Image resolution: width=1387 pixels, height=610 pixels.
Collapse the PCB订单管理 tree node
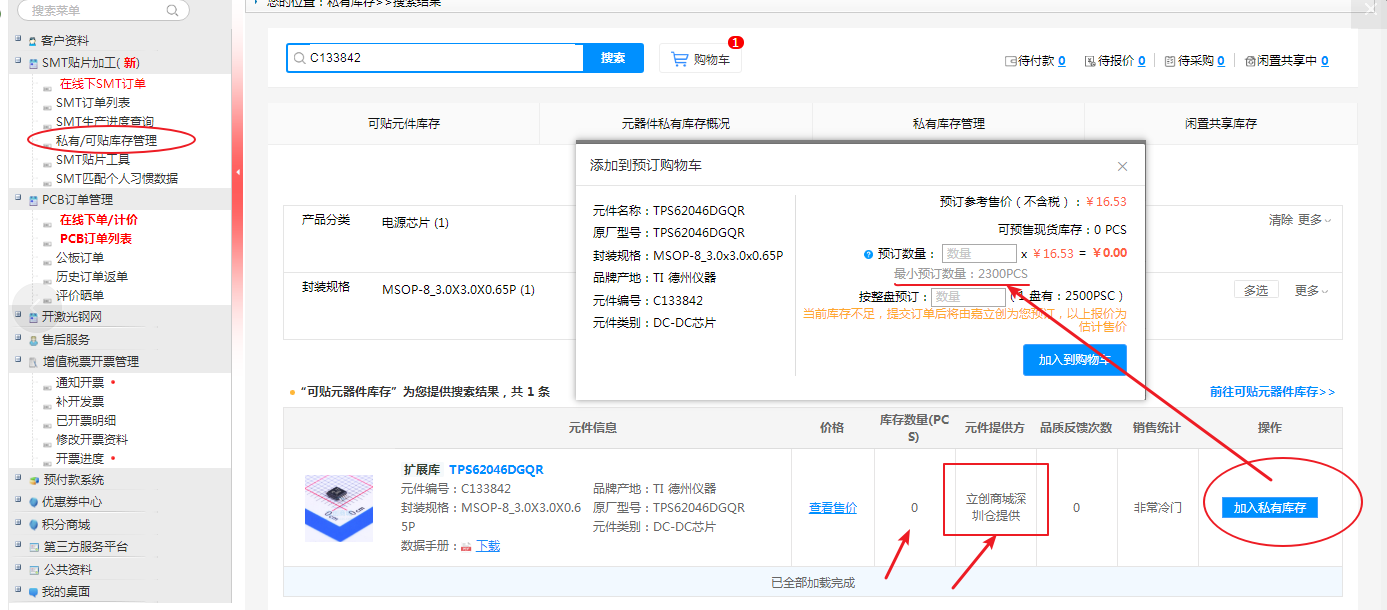[17, 200]
